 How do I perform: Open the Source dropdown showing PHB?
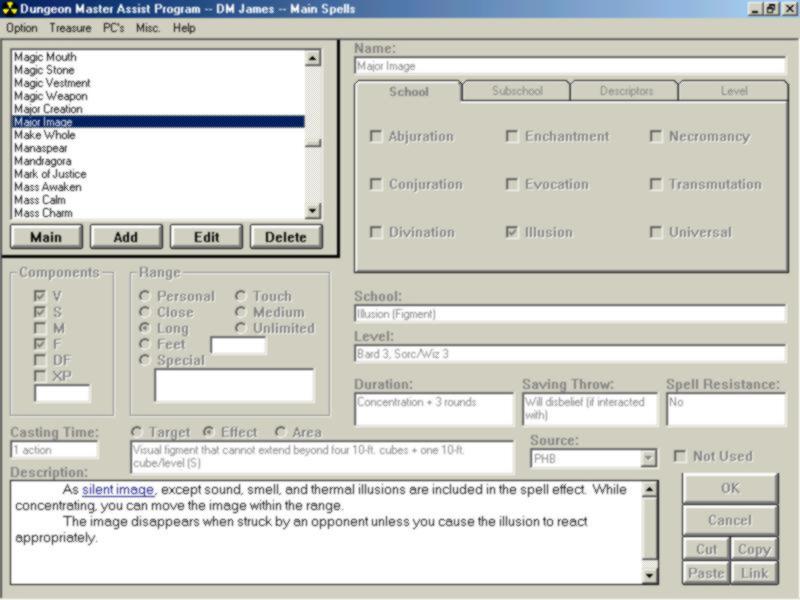pos(648,458)
